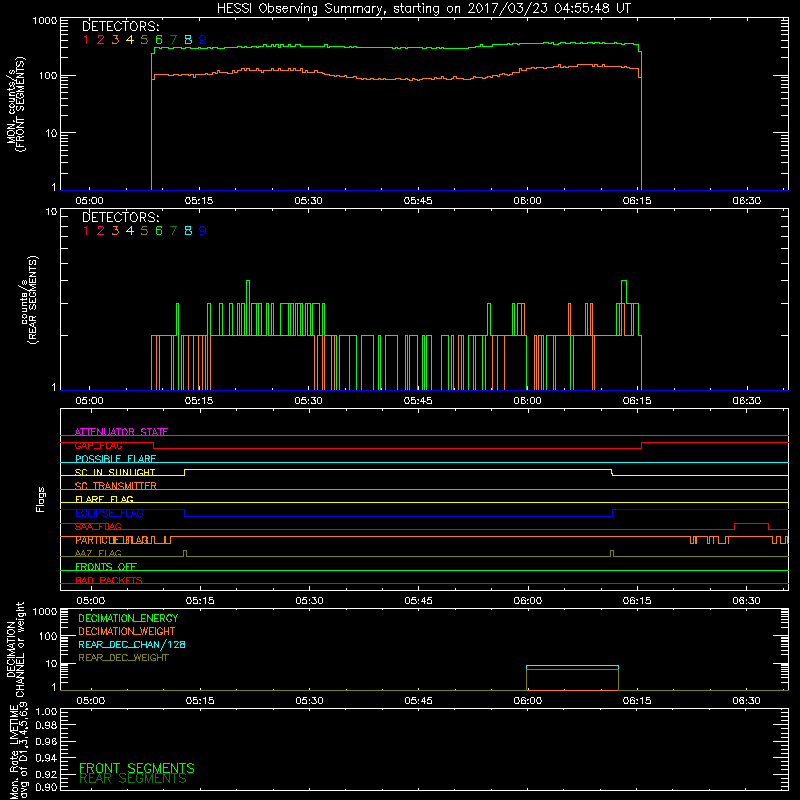Click the SC_IN_SUNLIGHT flag label
Image resolution: width=800 pixels, height=800 pixels.
point(115,472)
